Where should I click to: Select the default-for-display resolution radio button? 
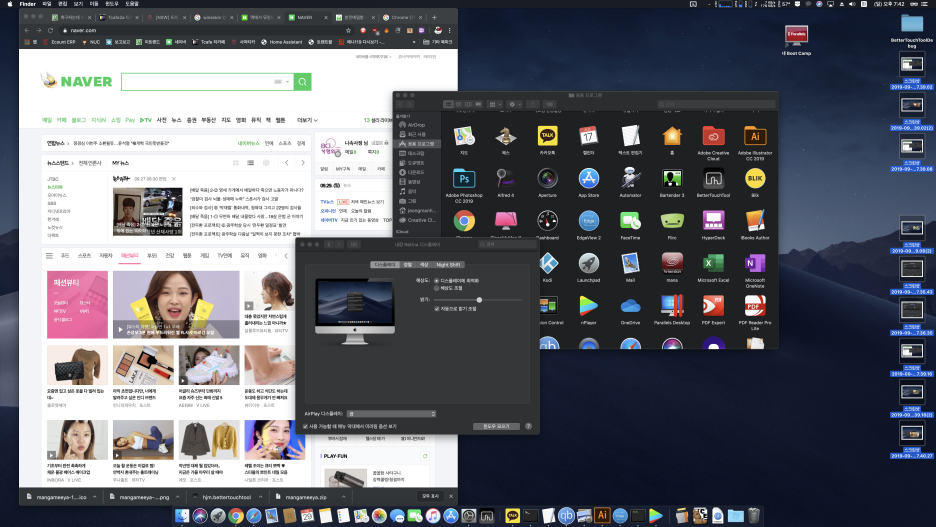(x=436, y=281)
